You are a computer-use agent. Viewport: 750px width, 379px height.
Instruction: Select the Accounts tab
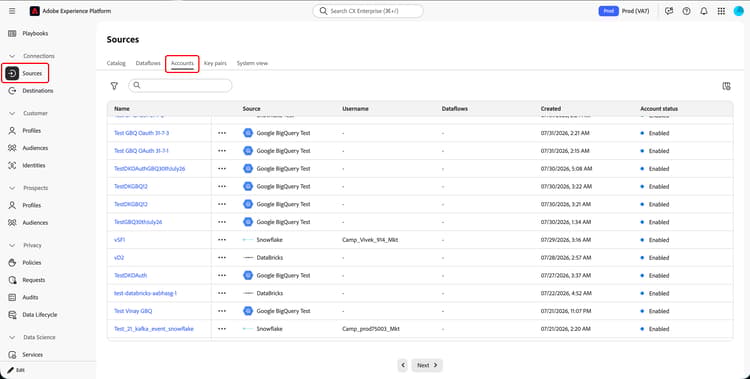(x=182, y=63)
